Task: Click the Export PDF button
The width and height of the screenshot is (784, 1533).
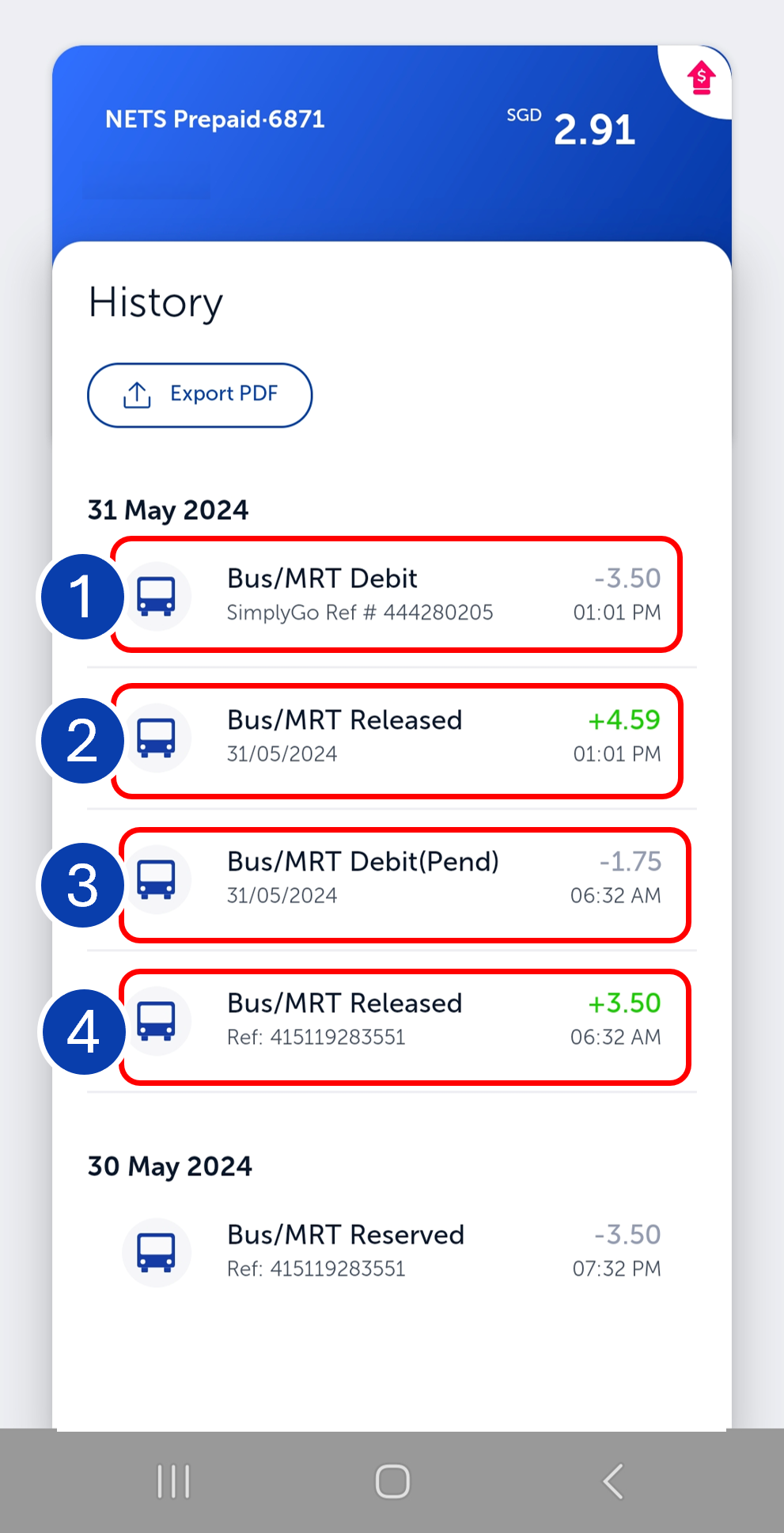Action: click(x=199, y=394)
